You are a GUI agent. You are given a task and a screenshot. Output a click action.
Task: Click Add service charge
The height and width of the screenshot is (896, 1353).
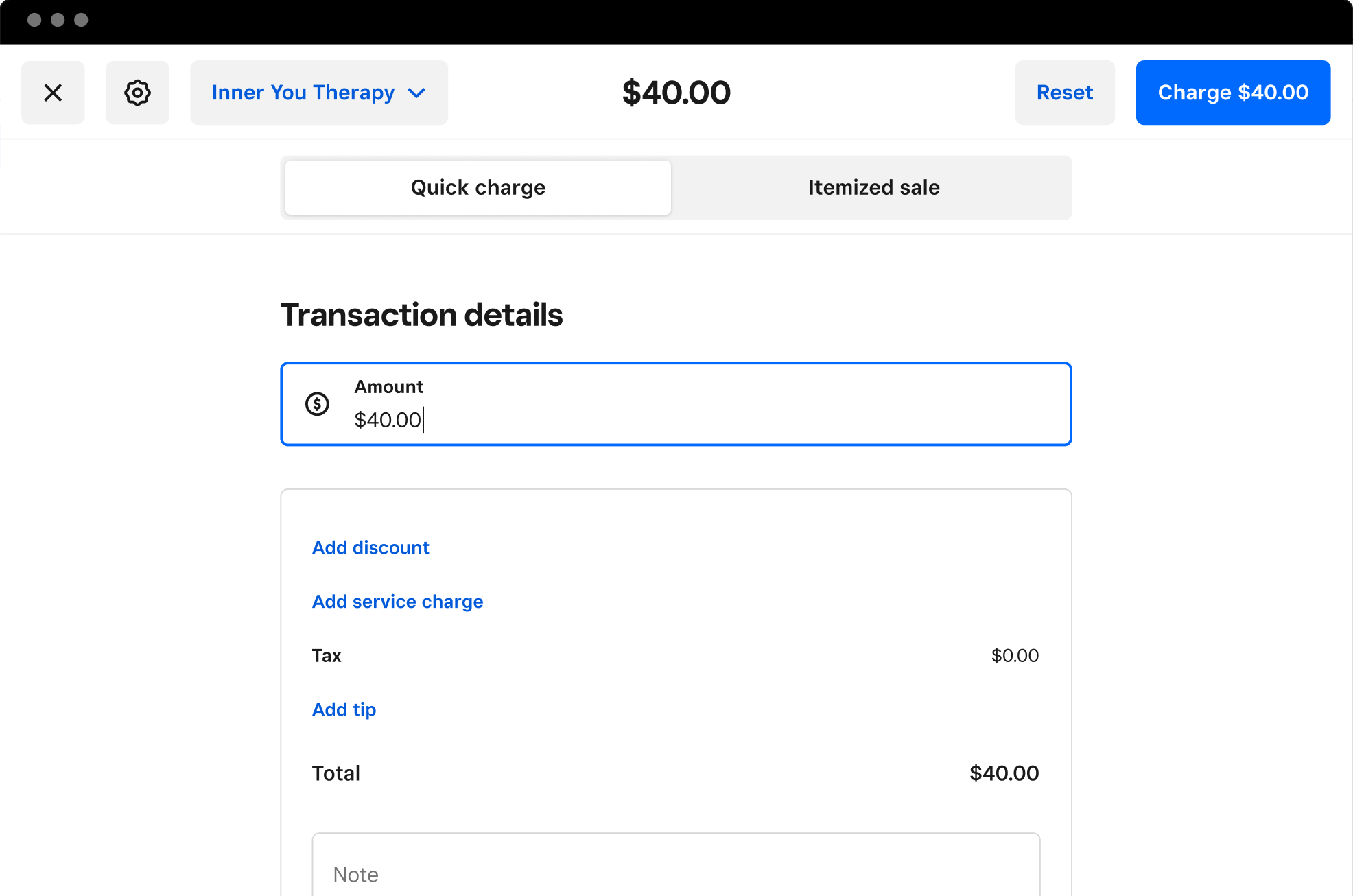point(397,602)
